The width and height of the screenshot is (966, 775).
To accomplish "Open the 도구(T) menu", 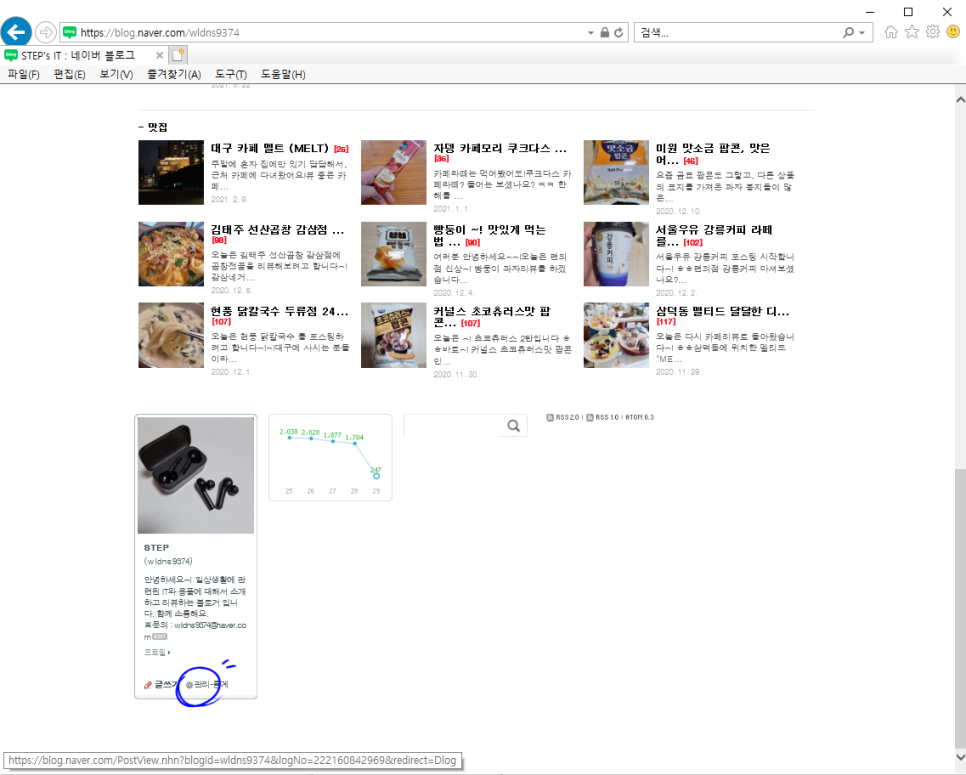I will (231, 75).
